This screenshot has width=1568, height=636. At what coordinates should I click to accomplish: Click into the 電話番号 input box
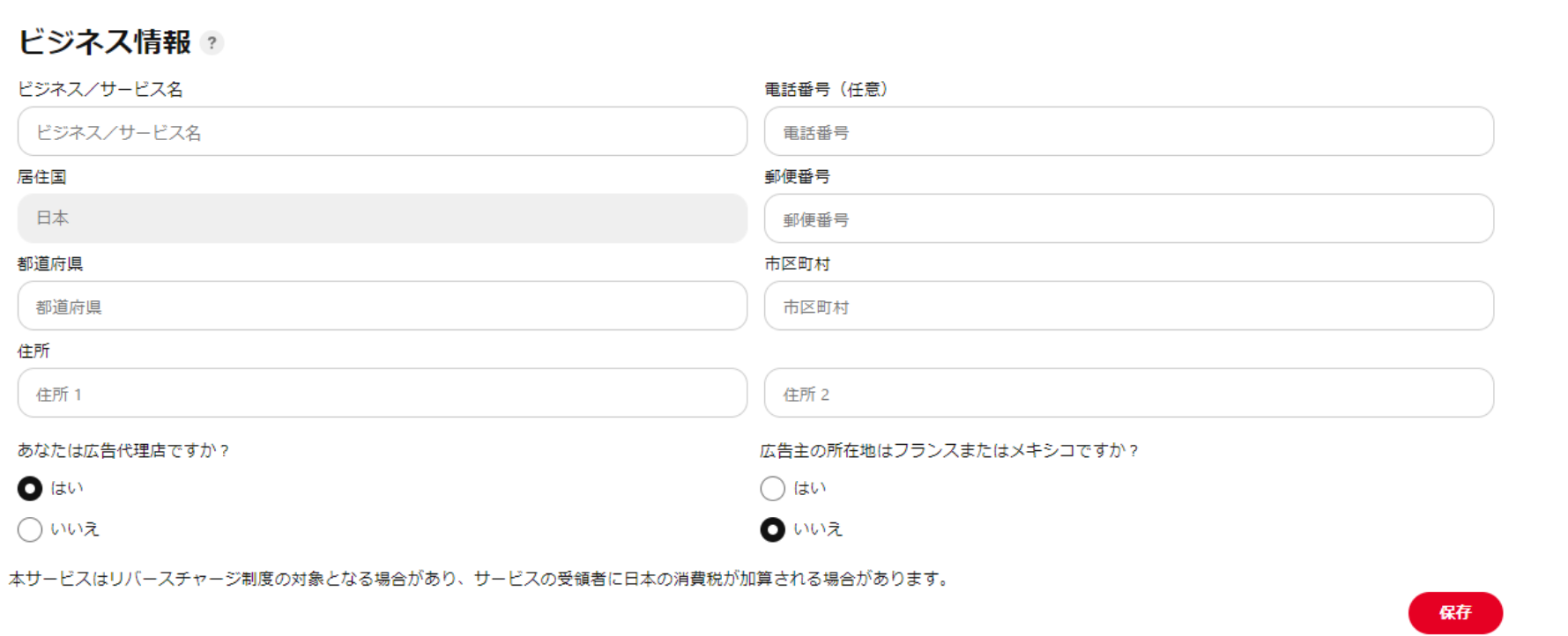(x=1129, y=131)
